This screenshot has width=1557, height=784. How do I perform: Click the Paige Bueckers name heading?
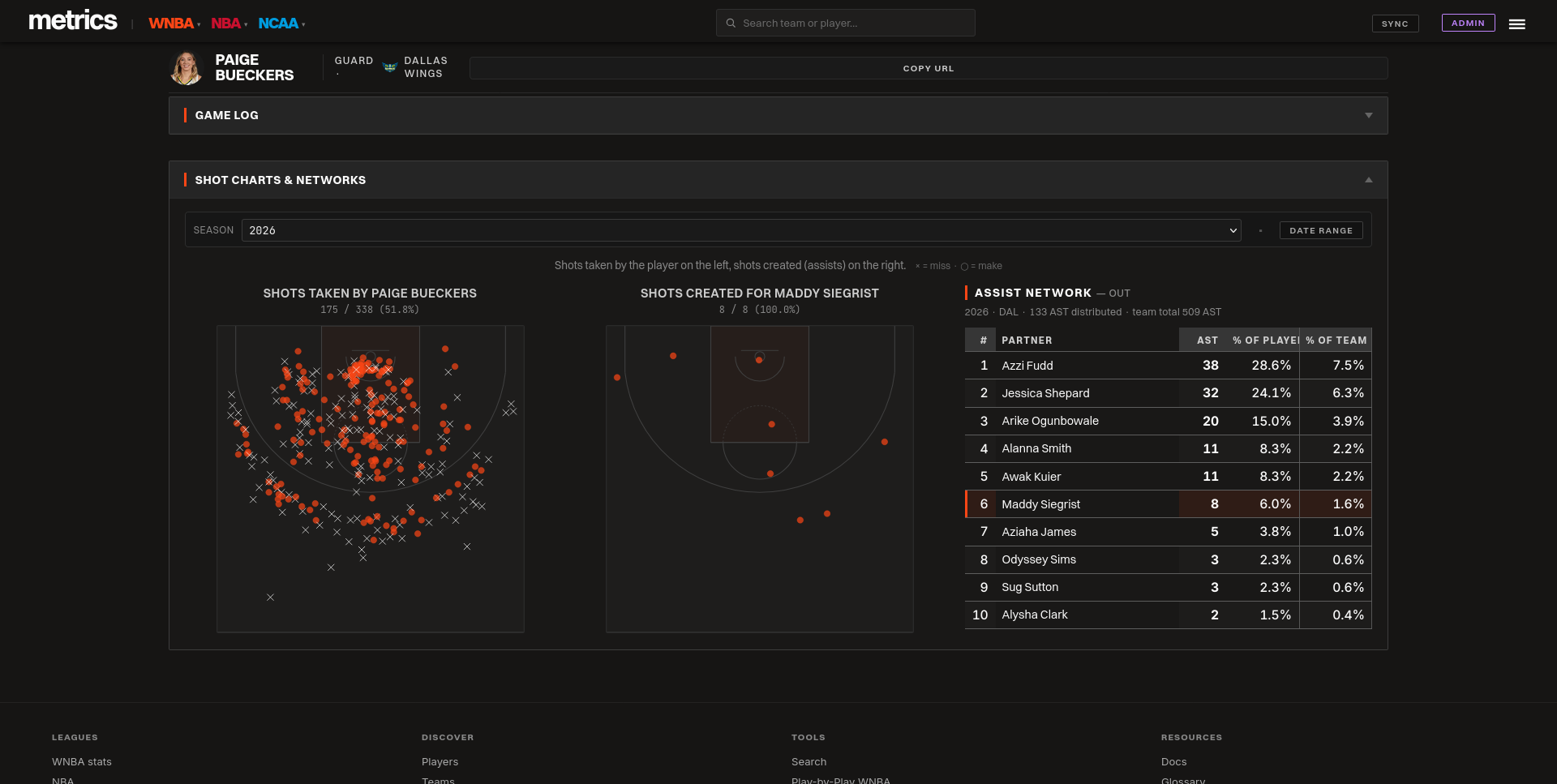point(255,67)
